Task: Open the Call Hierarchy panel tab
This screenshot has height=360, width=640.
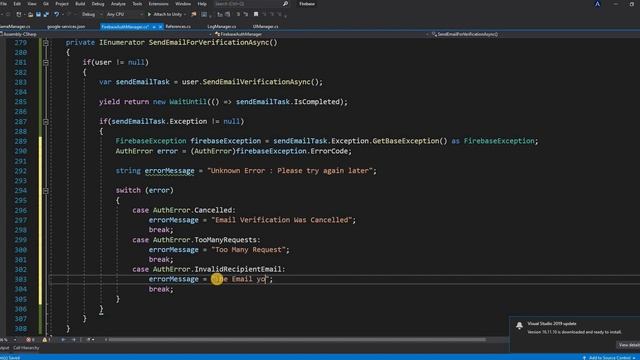Action: tap(26, 348)
